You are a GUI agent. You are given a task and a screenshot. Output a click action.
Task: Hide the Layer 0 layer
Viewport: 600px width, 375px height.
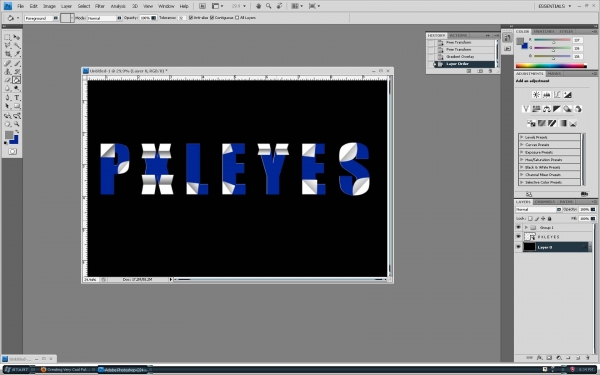click(x=518, y=247)
